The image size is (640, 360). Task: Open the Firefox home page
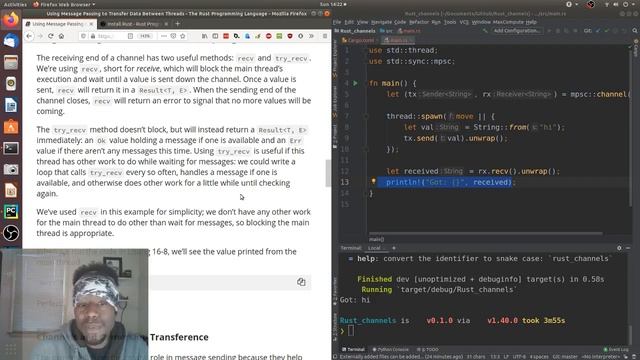[61, 36]
